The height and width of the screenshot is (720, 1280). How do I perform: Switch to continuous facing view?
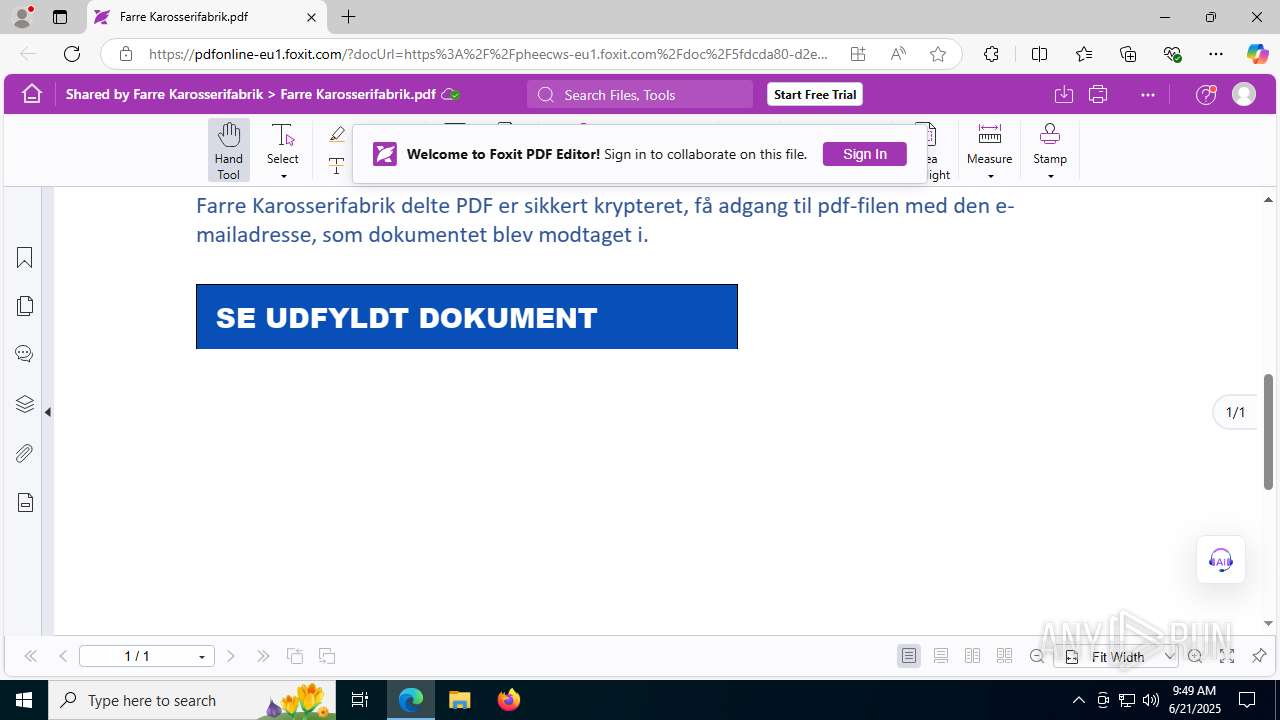pos(1005,656)
